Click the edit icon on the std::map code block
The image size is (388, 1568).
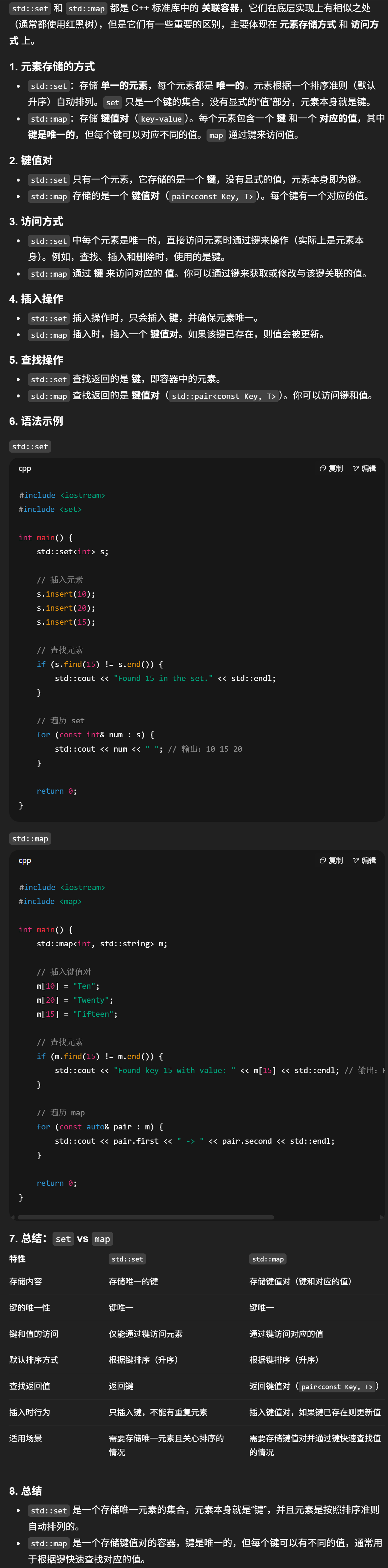click(x=356, y=860)
